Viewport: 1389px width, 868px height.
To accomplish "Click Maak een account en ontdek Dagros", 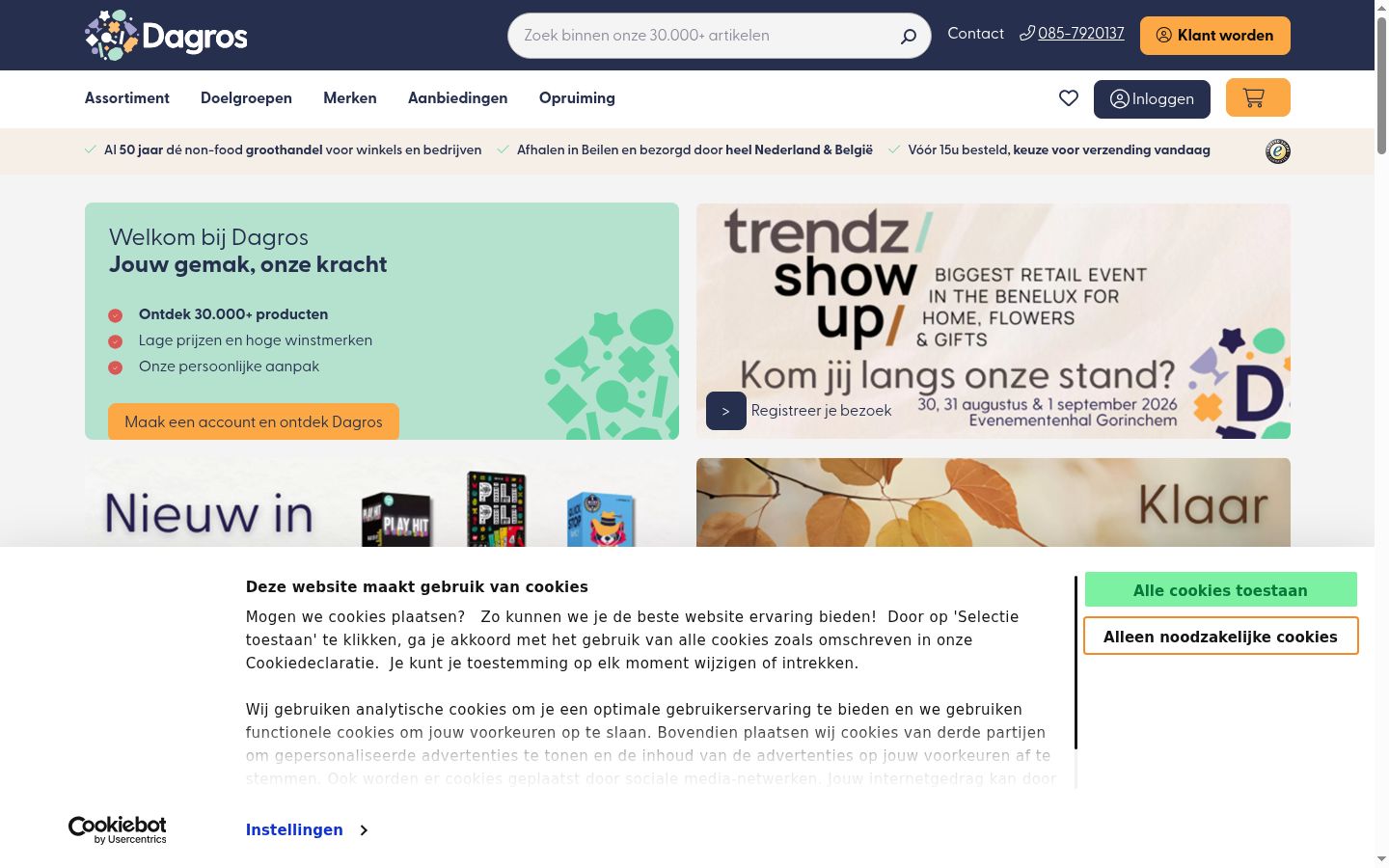I will [254, 421].
